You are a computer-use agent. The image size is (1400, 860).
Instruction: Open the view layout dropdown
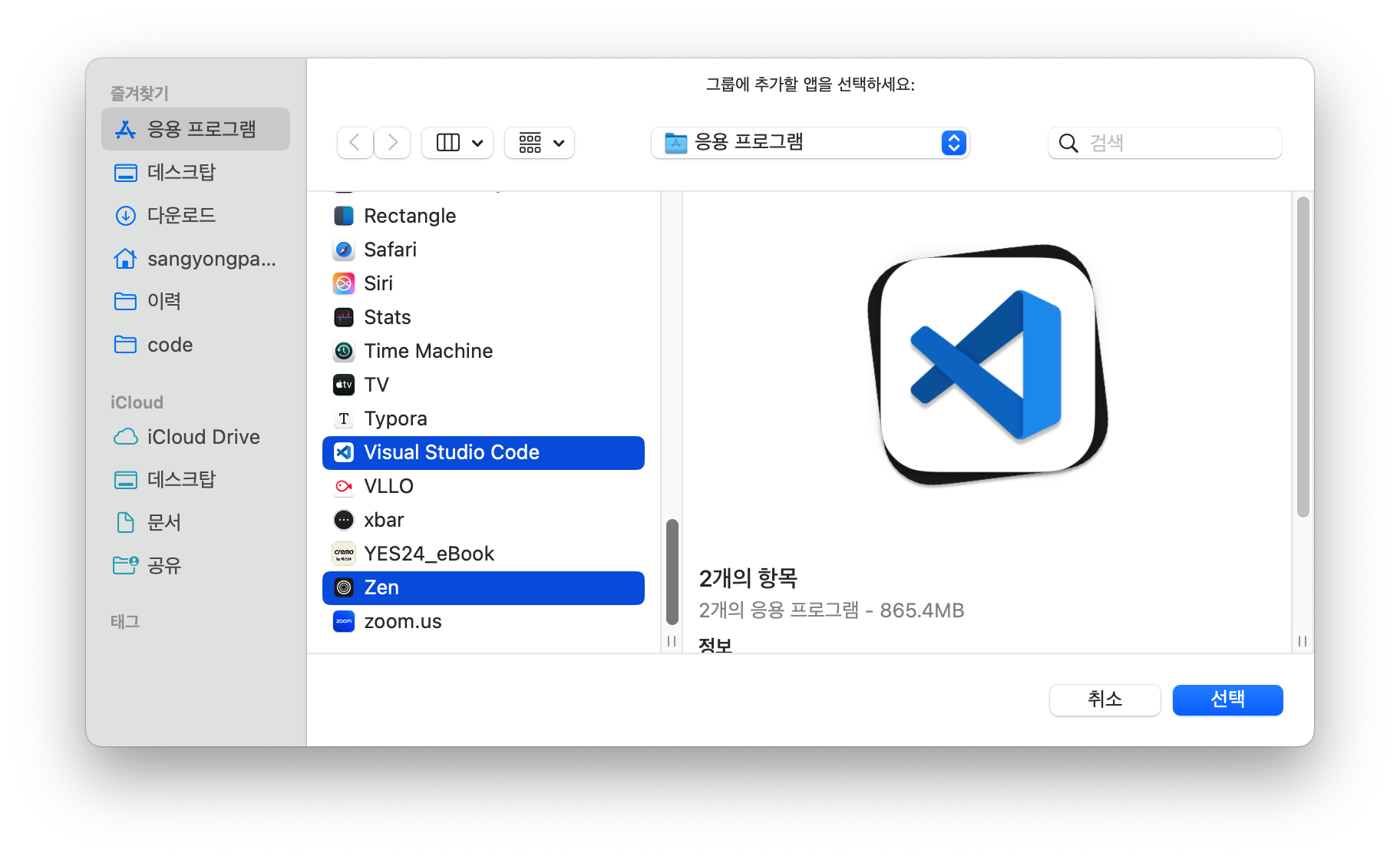(x=457, y=142)
